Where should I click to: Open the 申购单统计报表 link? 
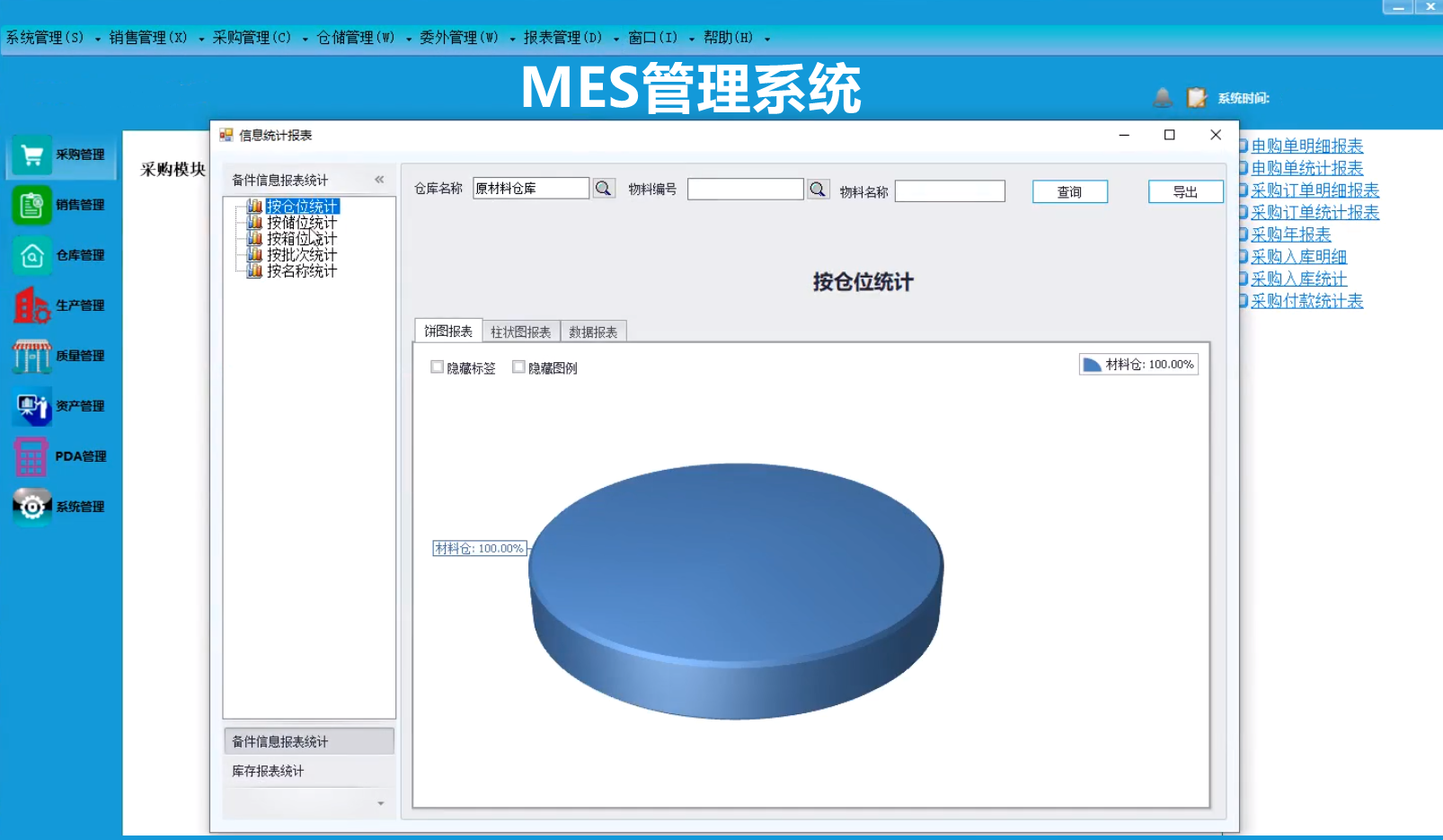[x=1306, y=168]
